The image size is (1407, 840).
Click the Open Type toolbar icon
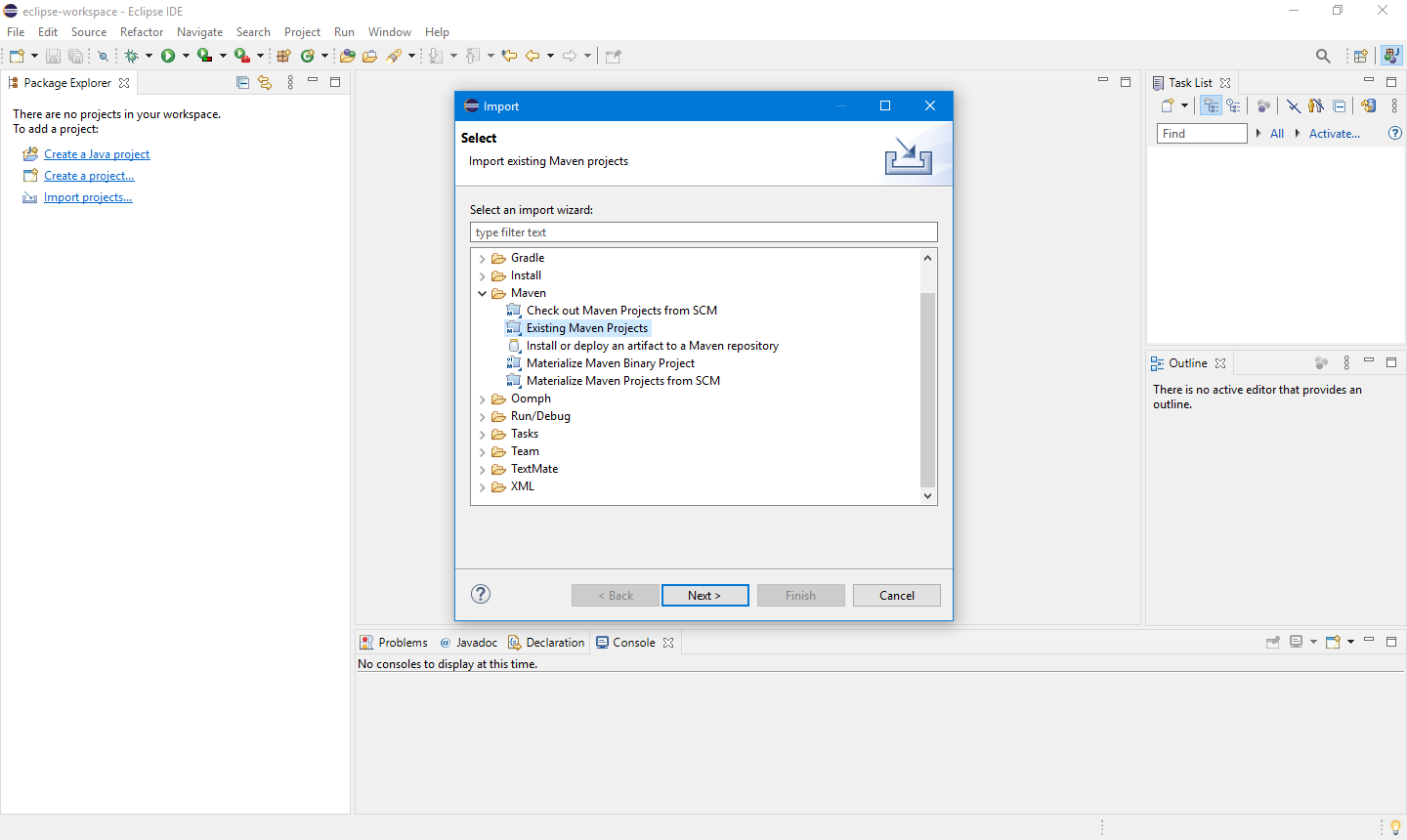point(347,56)
